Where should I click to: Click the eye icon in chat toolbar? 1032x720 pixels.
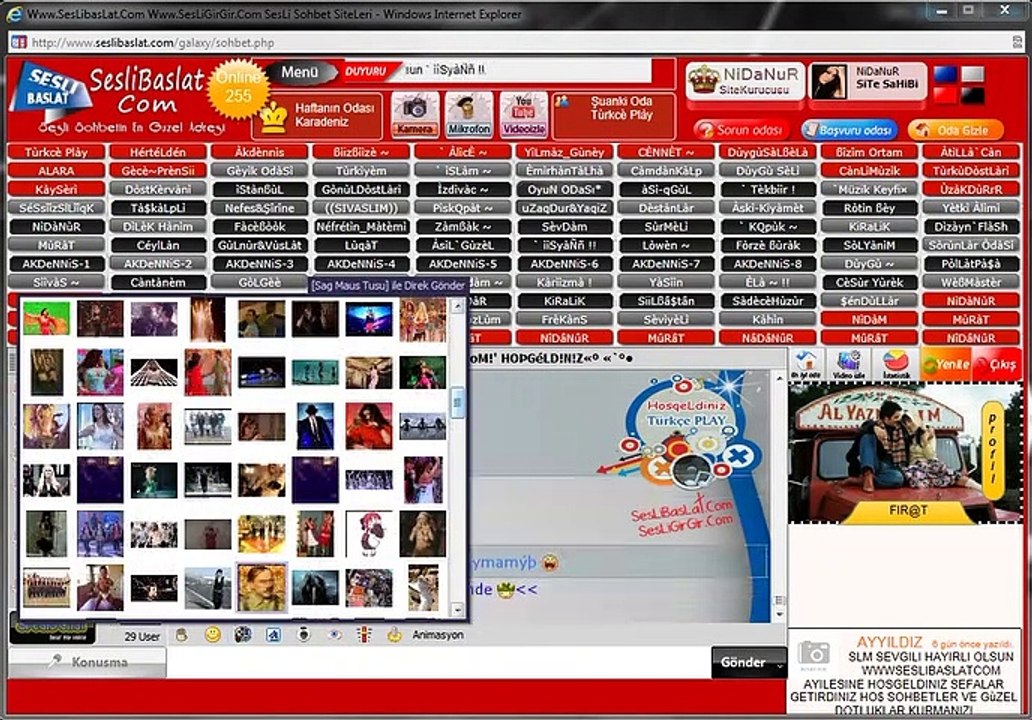[x=335, y=634]
